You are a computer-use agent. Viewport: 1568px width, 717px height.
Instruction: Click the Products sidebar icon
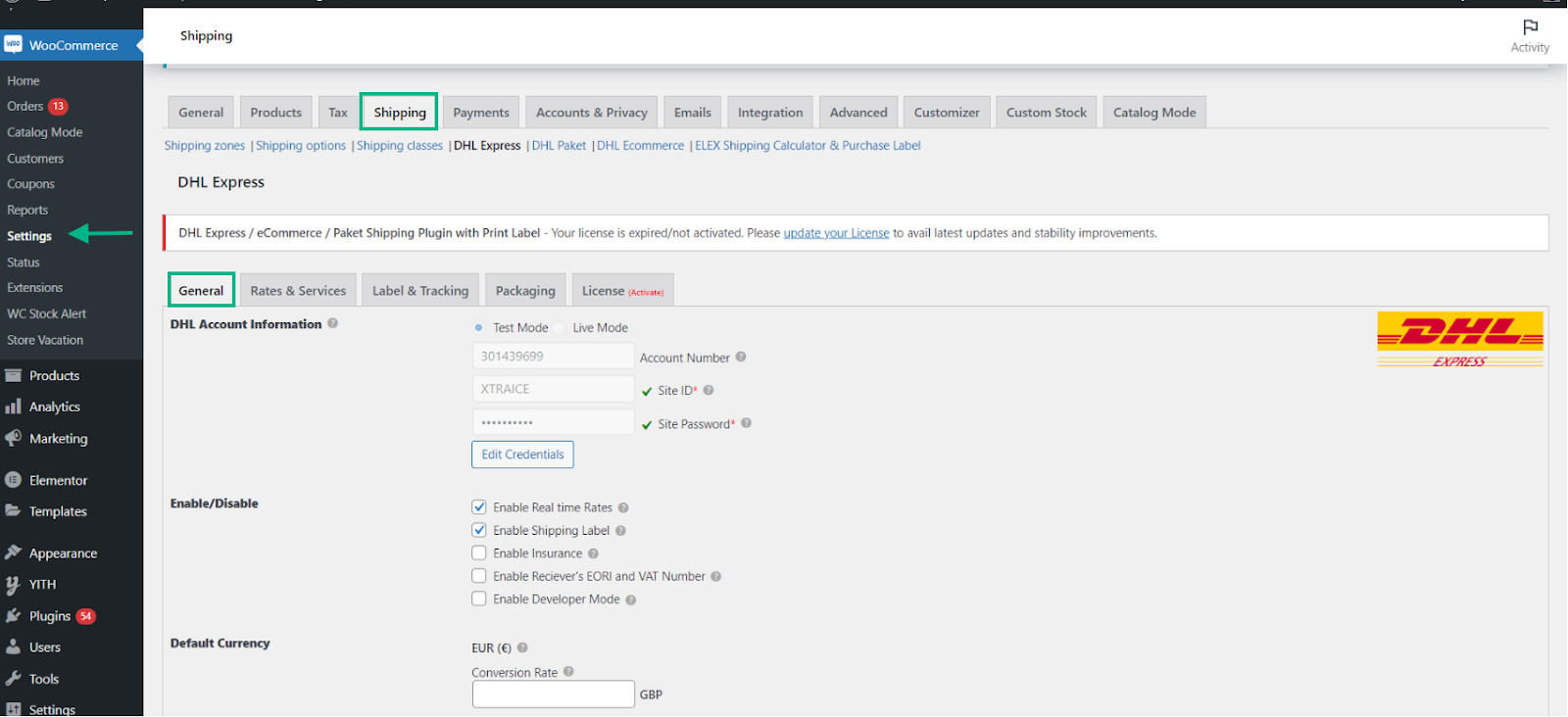[x=13, y=375]
